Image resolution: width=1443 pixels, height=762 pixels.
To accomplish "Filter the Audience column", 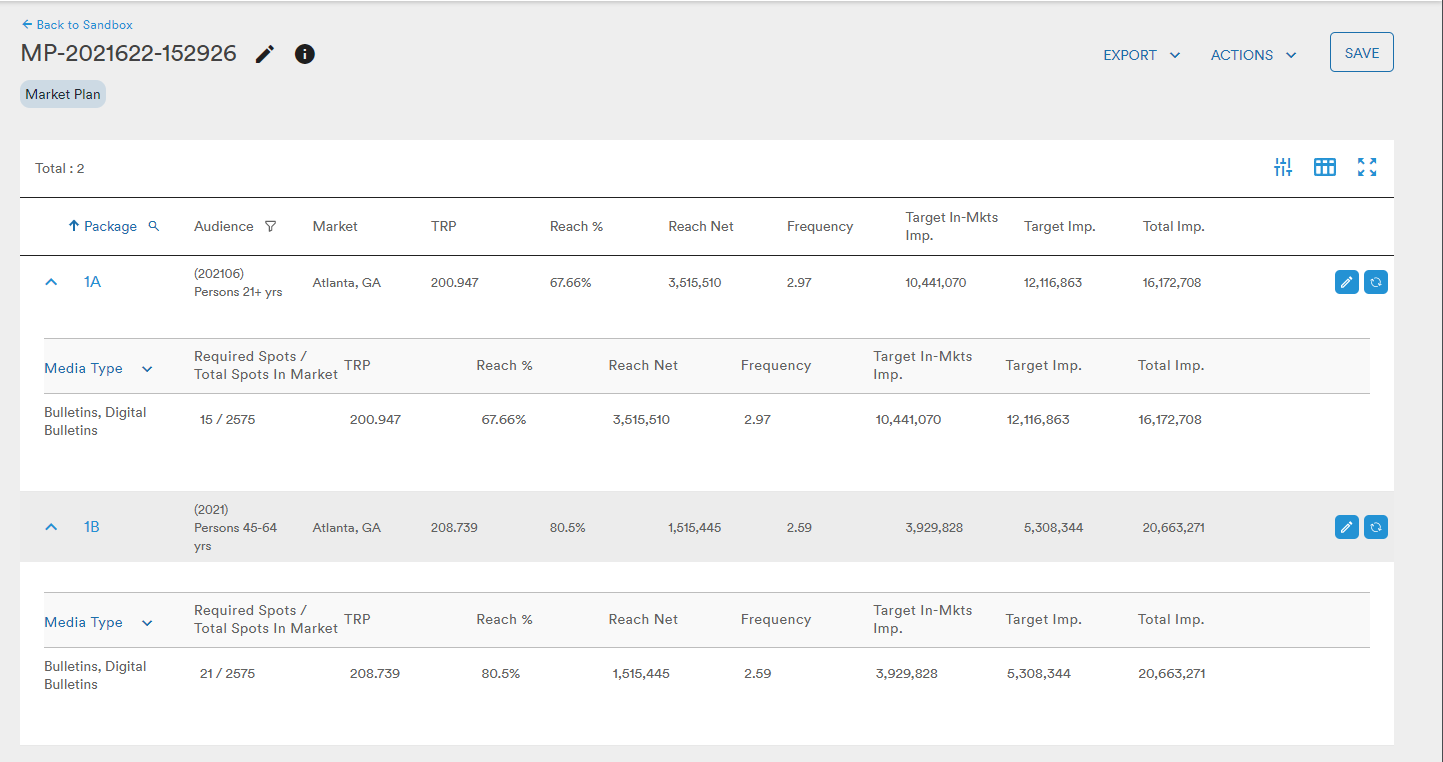I will [x=270, y=226].
